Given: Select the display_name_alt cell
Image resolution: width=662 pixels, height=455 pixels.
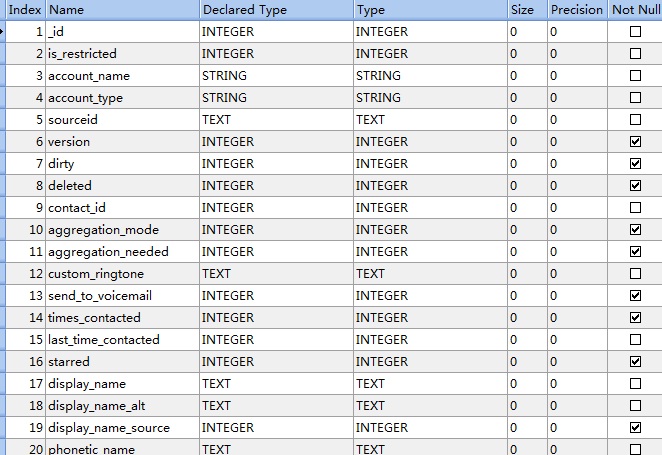Looking at the screenshot, I should (x=122, y=406).
